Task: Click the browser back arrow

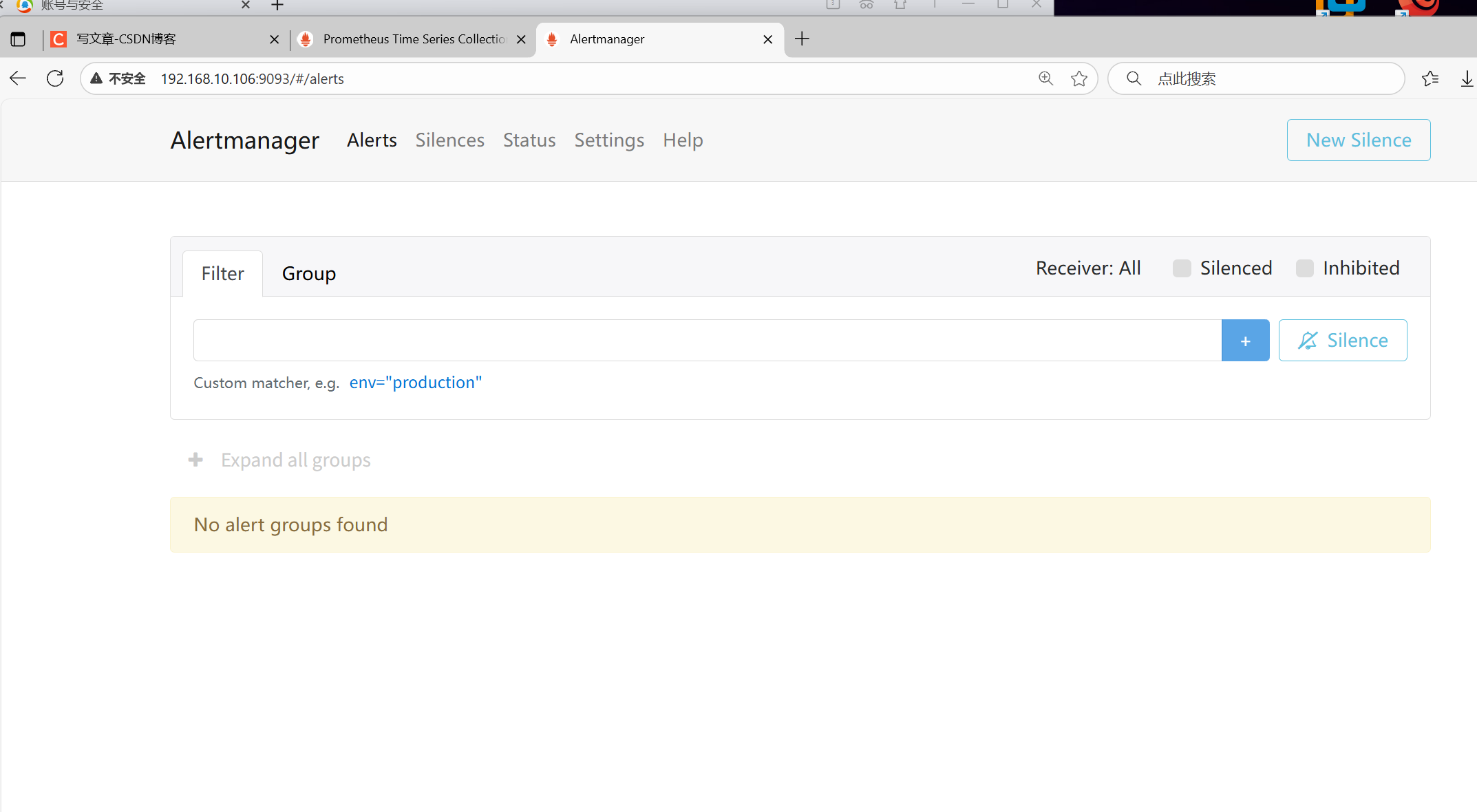Action: pos(18,78)
